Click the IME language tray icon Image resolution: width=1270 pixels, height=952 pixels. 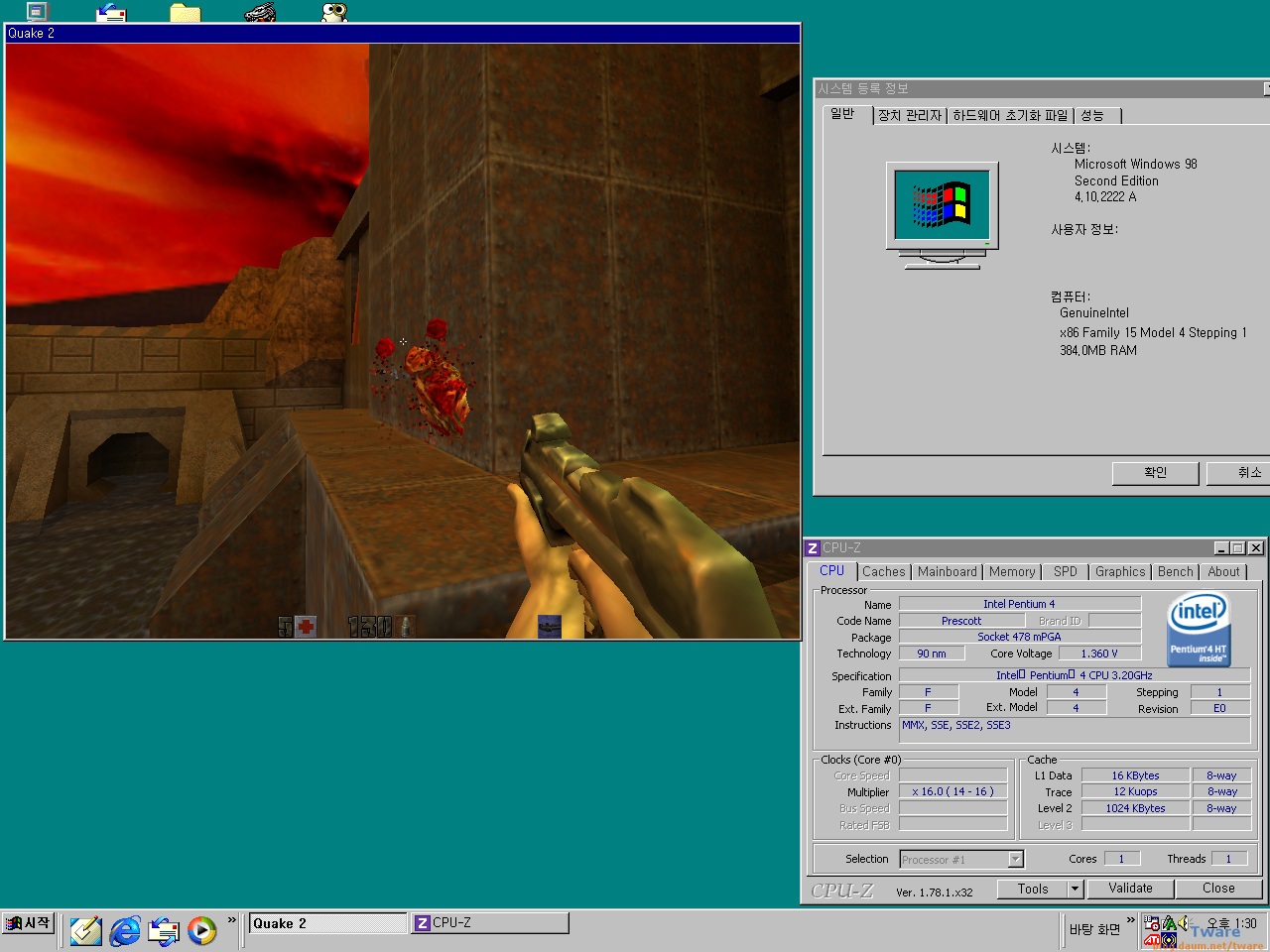pos(1169,923)
